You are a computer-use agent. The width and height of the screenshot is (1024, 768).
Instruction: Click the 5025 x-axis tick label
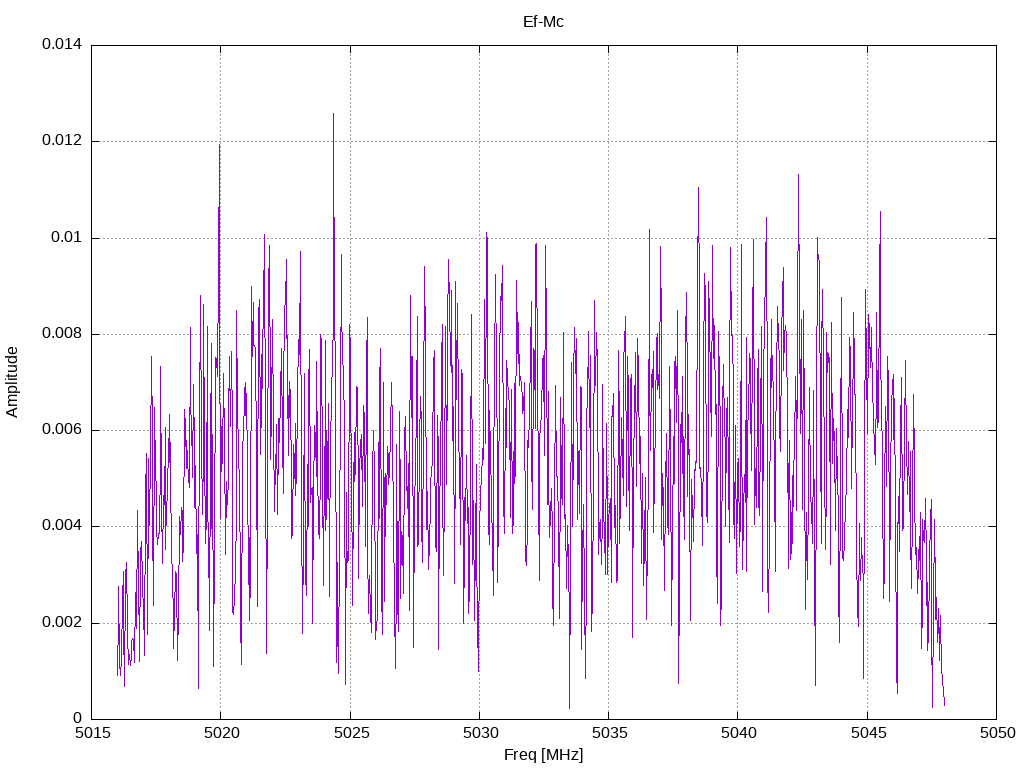(351, 733)
